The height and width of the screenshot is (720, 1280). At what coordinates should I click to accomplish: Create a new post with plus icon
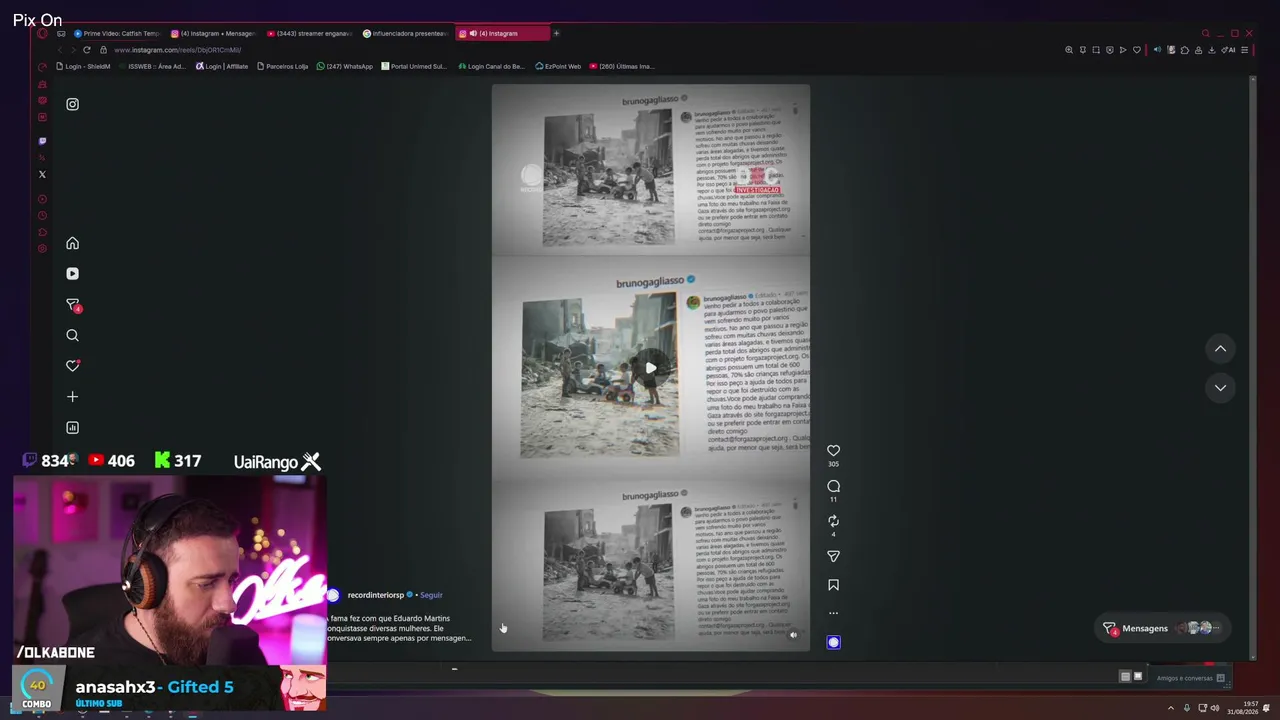click(x=72, y=397)
